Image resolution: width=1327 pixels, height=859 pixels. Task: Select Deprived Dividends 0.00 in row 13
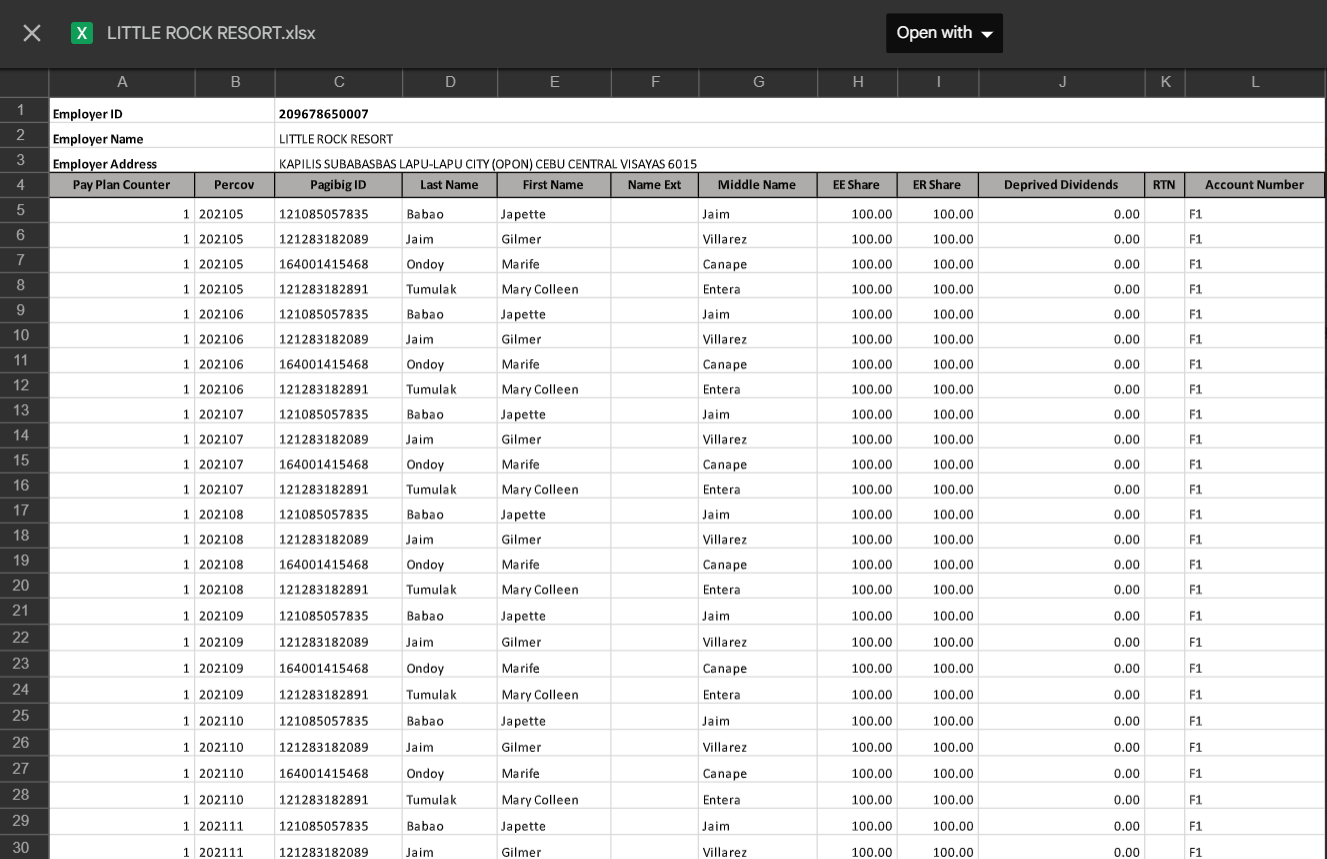(x=1062, y=410)
